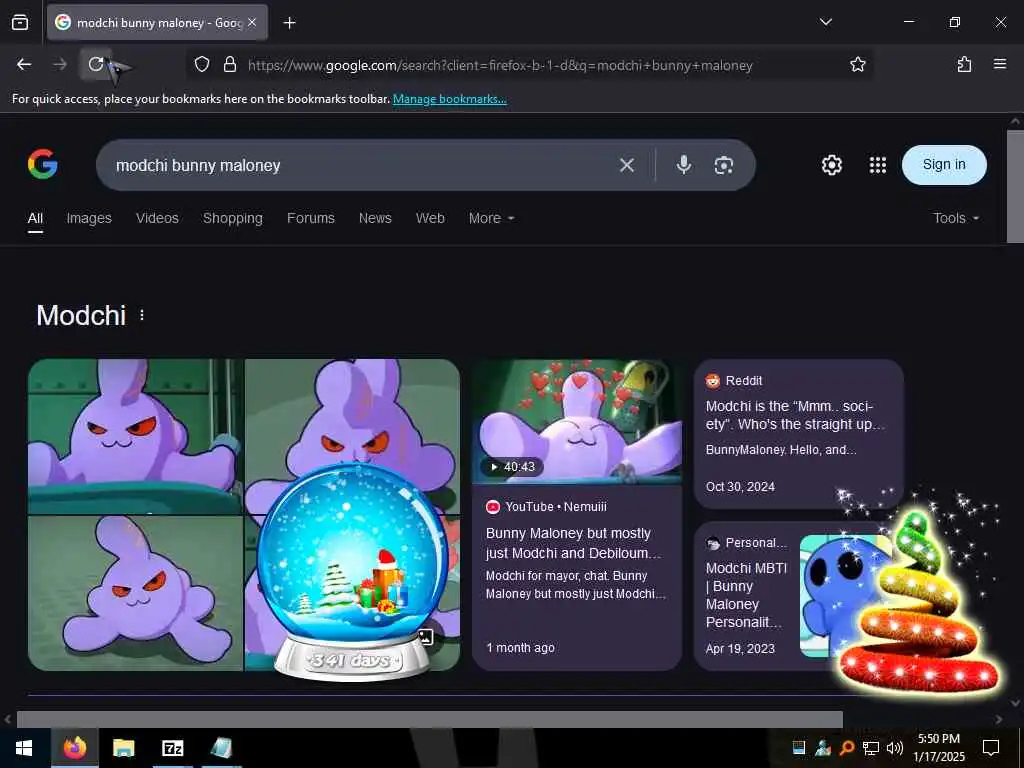
Task: Open the Firefox application menu
Action: (1000, 64)
